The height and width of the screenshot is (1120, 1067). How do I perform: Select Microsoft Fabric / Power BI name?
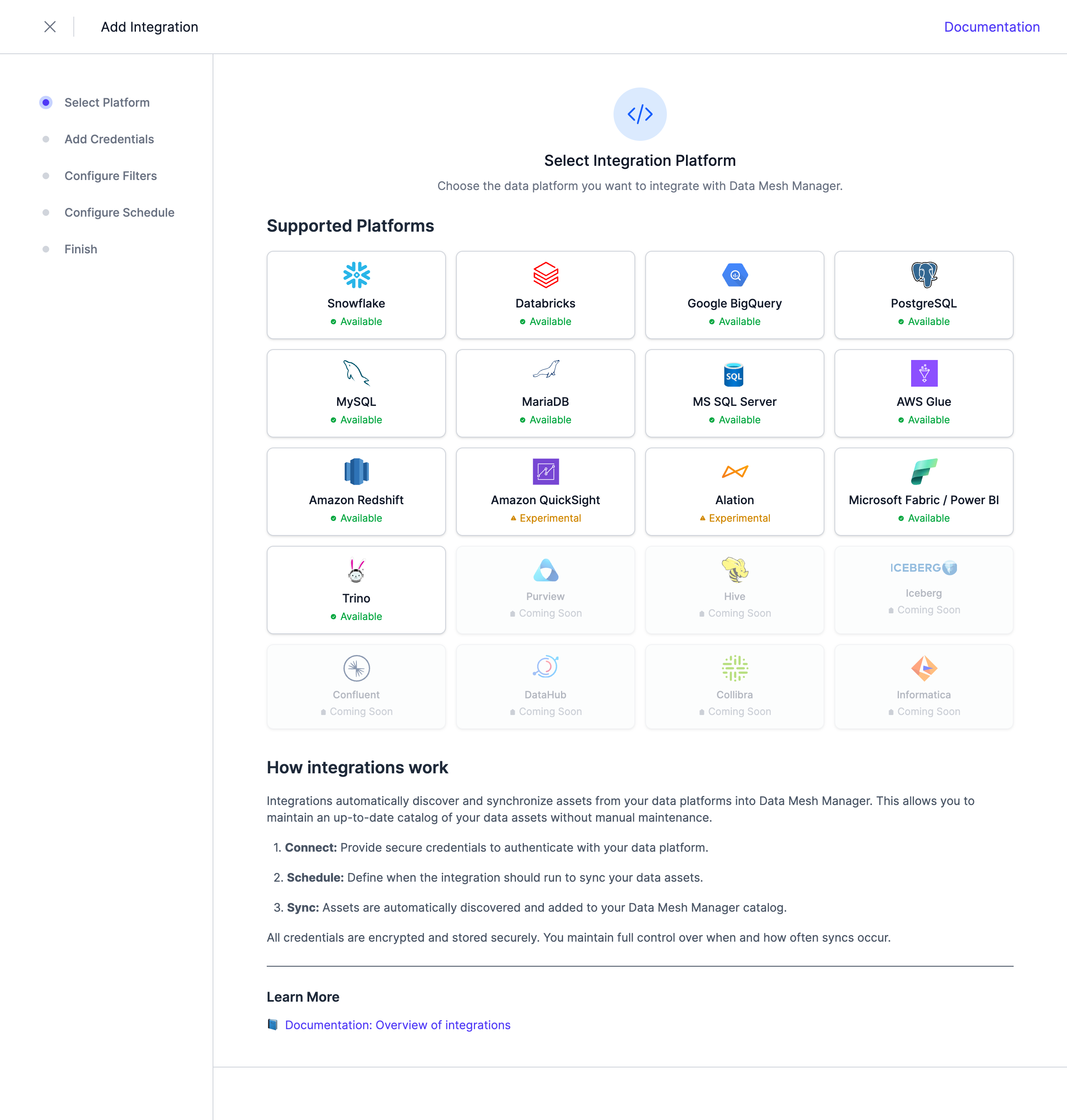[924, 500]
